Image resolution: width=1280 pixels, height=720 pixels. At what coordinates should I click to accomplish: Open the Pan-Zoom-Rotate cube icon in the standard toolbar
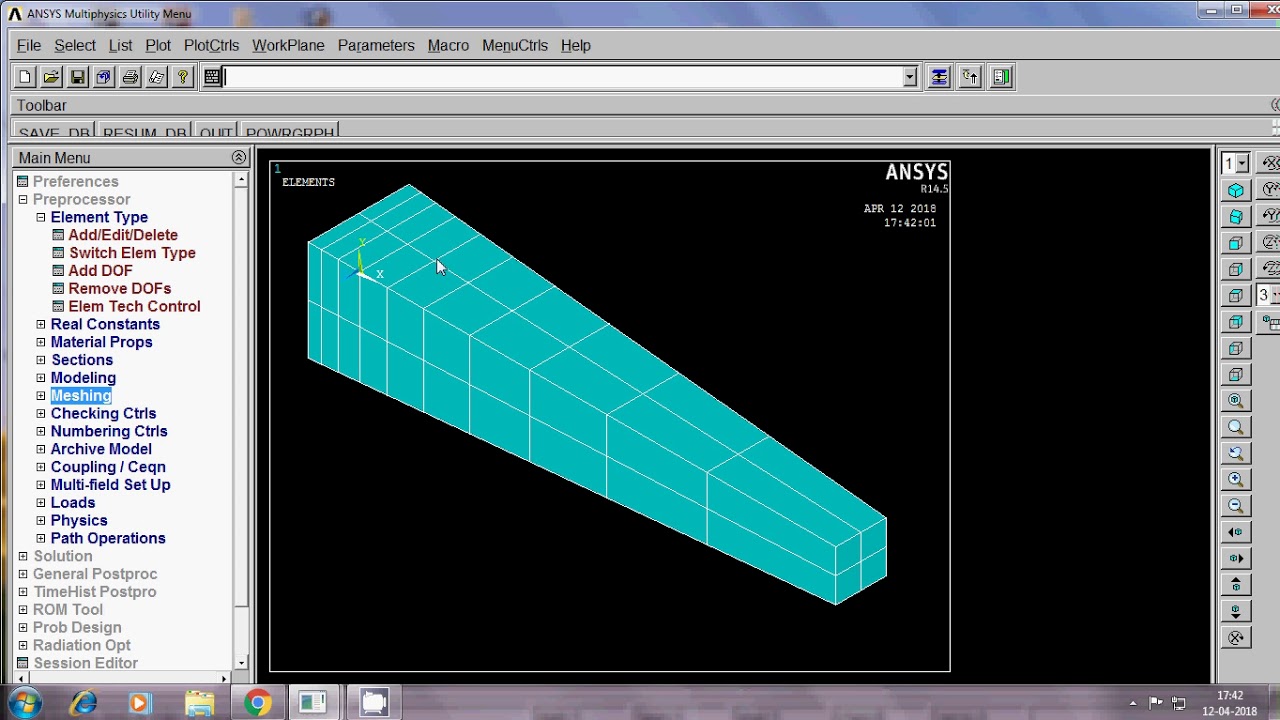point(103,77)
